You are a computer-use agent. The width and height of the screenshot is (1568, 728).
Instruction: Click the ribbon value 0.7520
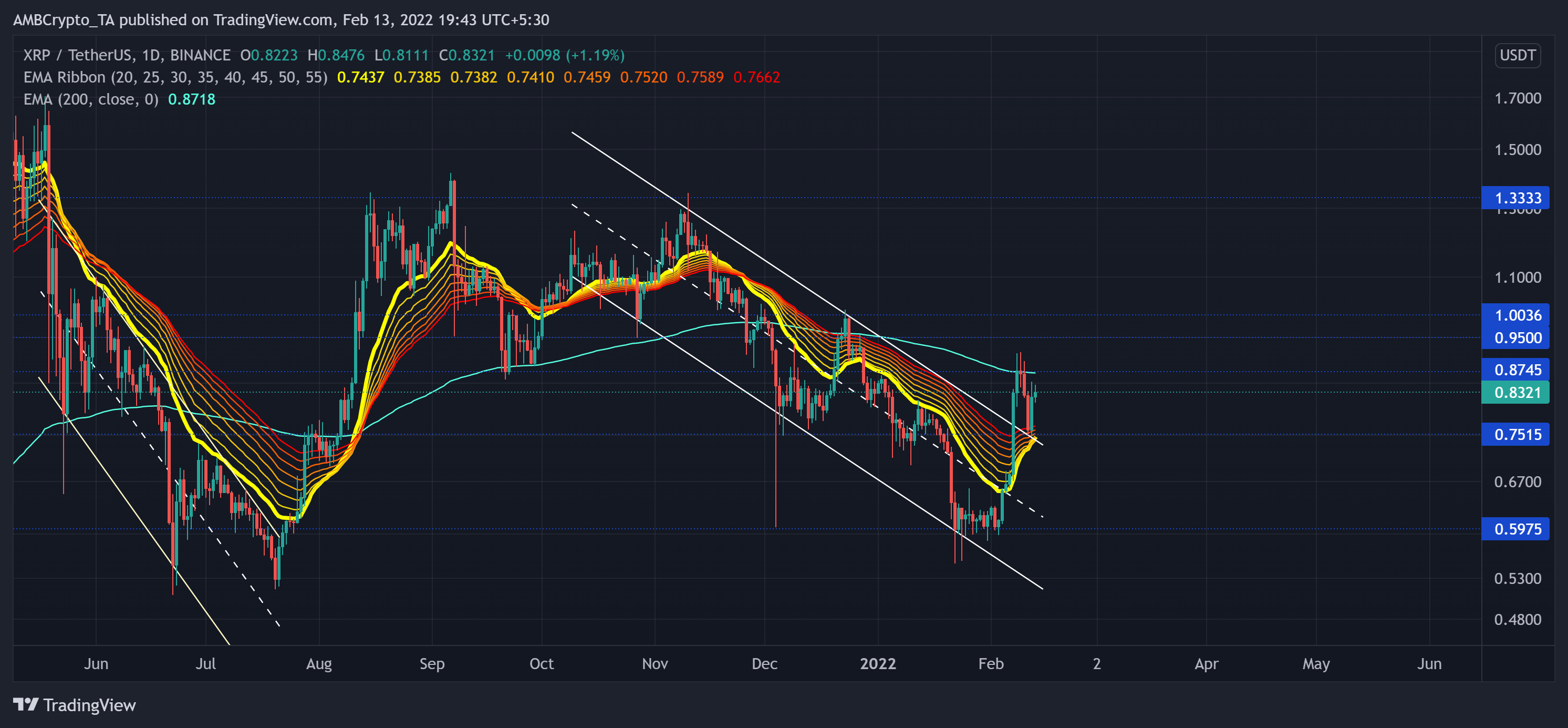tap(643, 77)
